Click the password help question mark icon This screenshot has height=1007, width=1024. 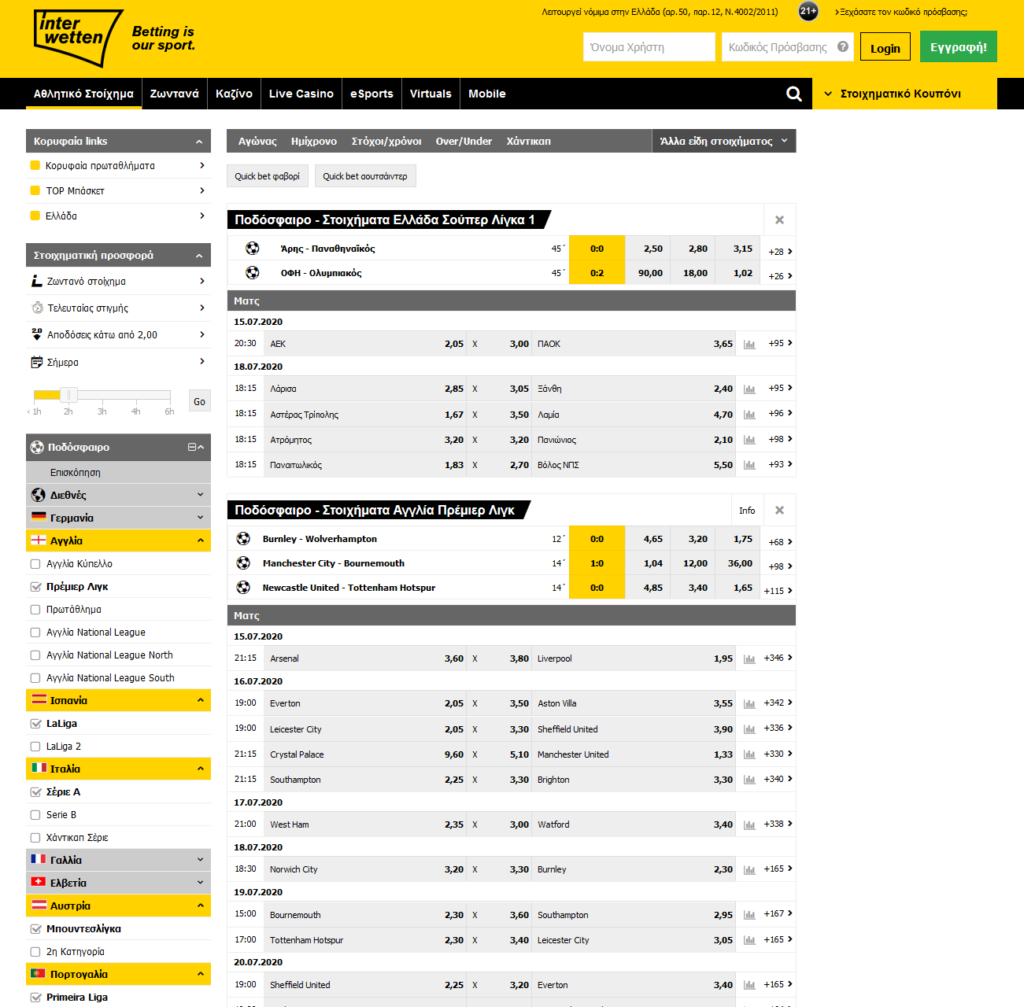[842, 47]
